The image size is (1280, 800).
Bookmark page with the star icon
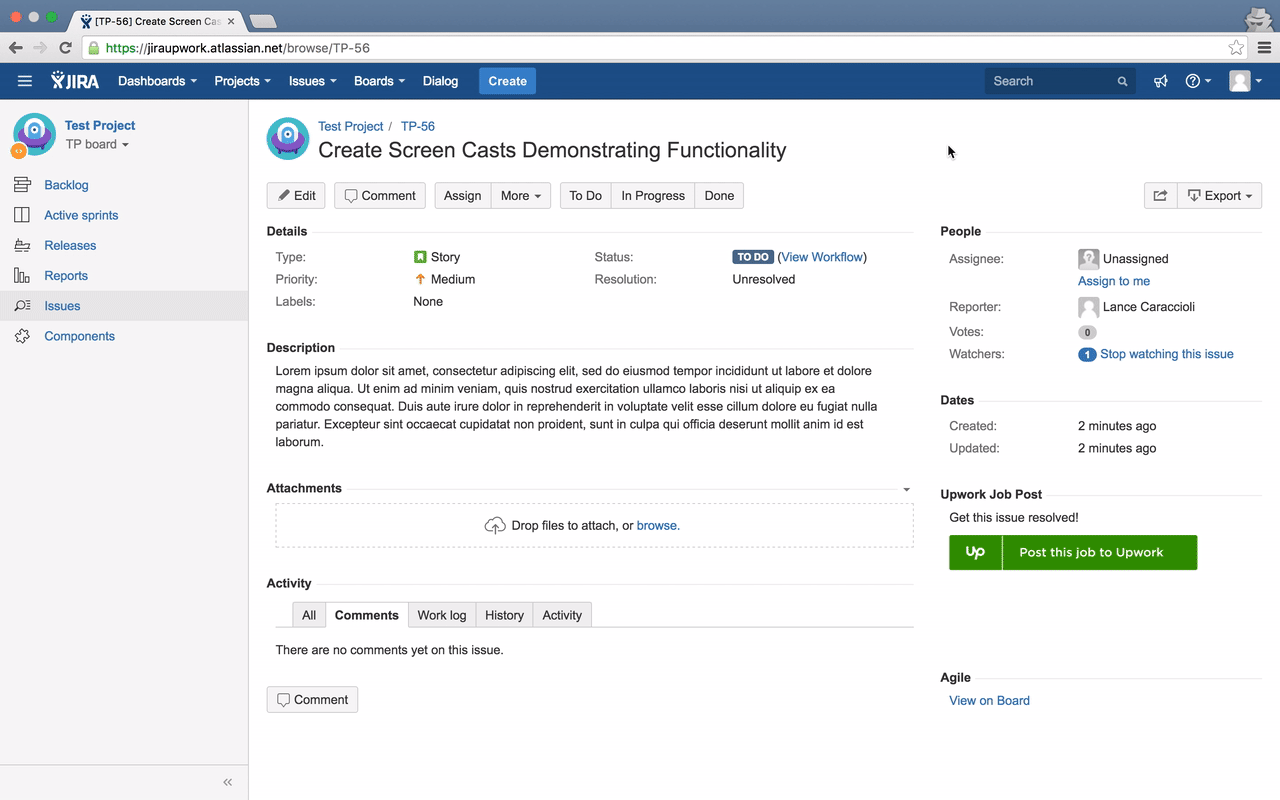pyautogui.click(x=1236, y=47)
